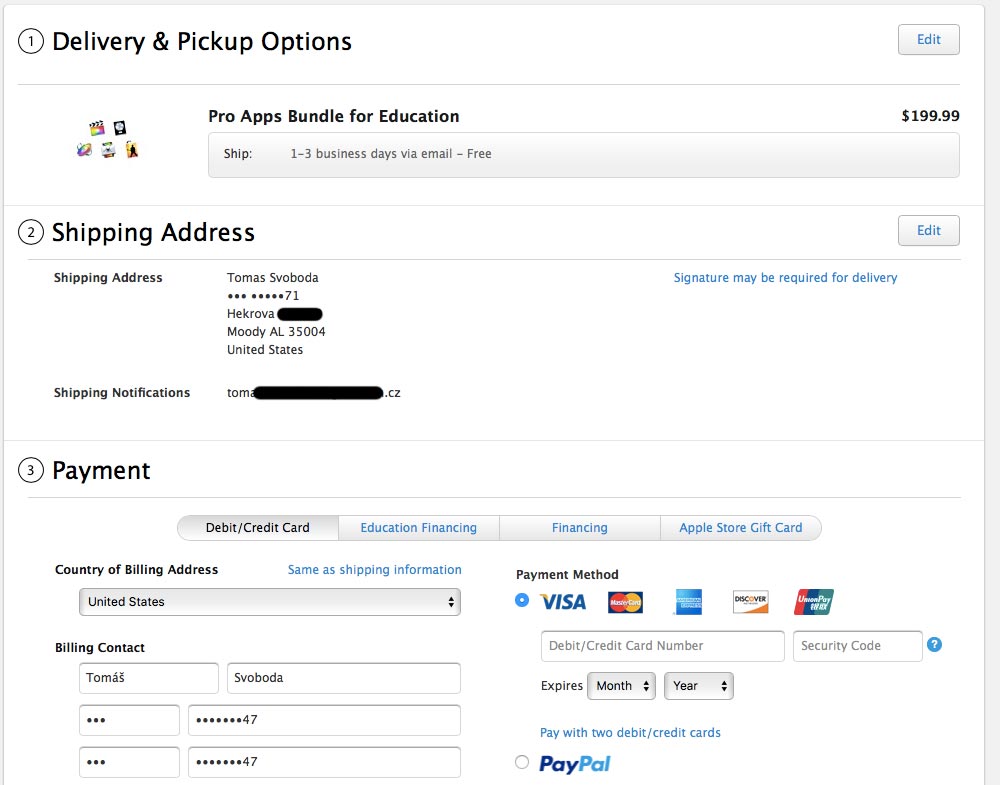Switch to the Education Financing tab

(x=418, y=528)
